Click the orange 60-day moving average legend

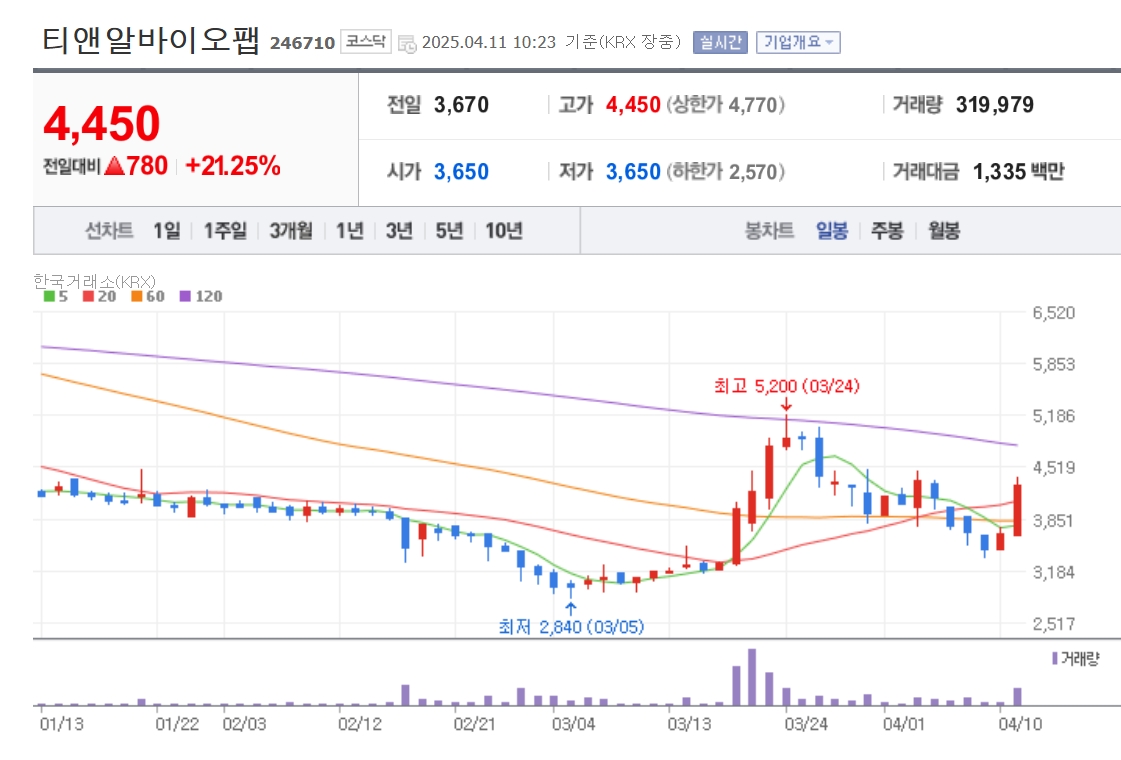(148, 296)
